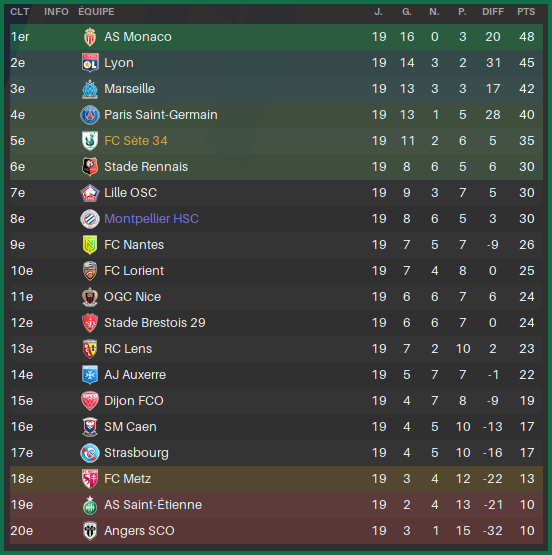552x555 pixels.
Task: Click the Lyon OL club logo
Action: (x=90, y=63)
